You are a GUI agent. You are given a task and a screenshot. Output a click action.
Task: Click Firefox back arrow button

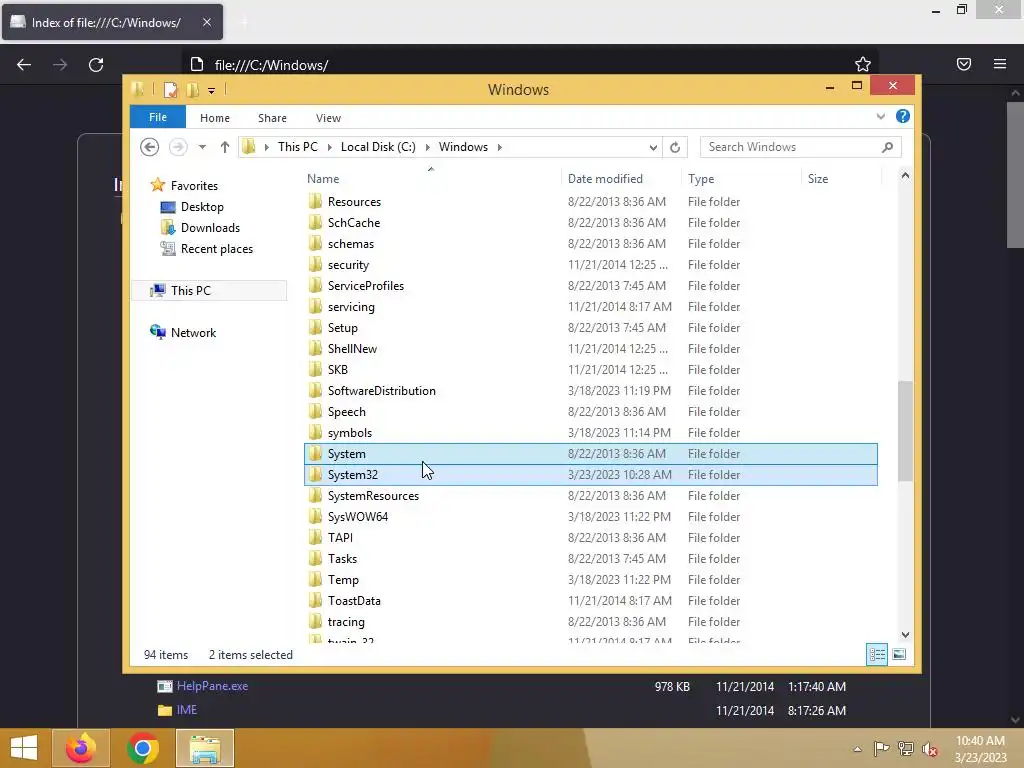click(x=24, y=65)
